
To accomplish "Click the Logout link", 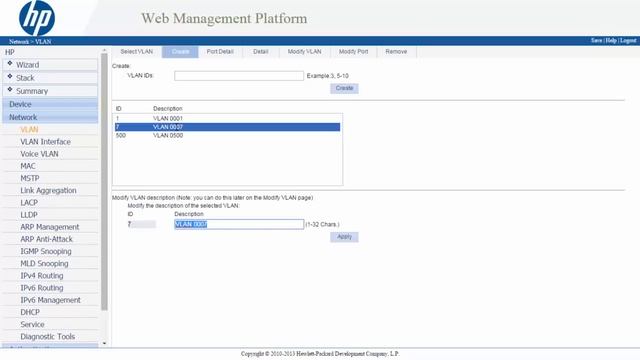I will pyautogui.click(x=628, y=40).
